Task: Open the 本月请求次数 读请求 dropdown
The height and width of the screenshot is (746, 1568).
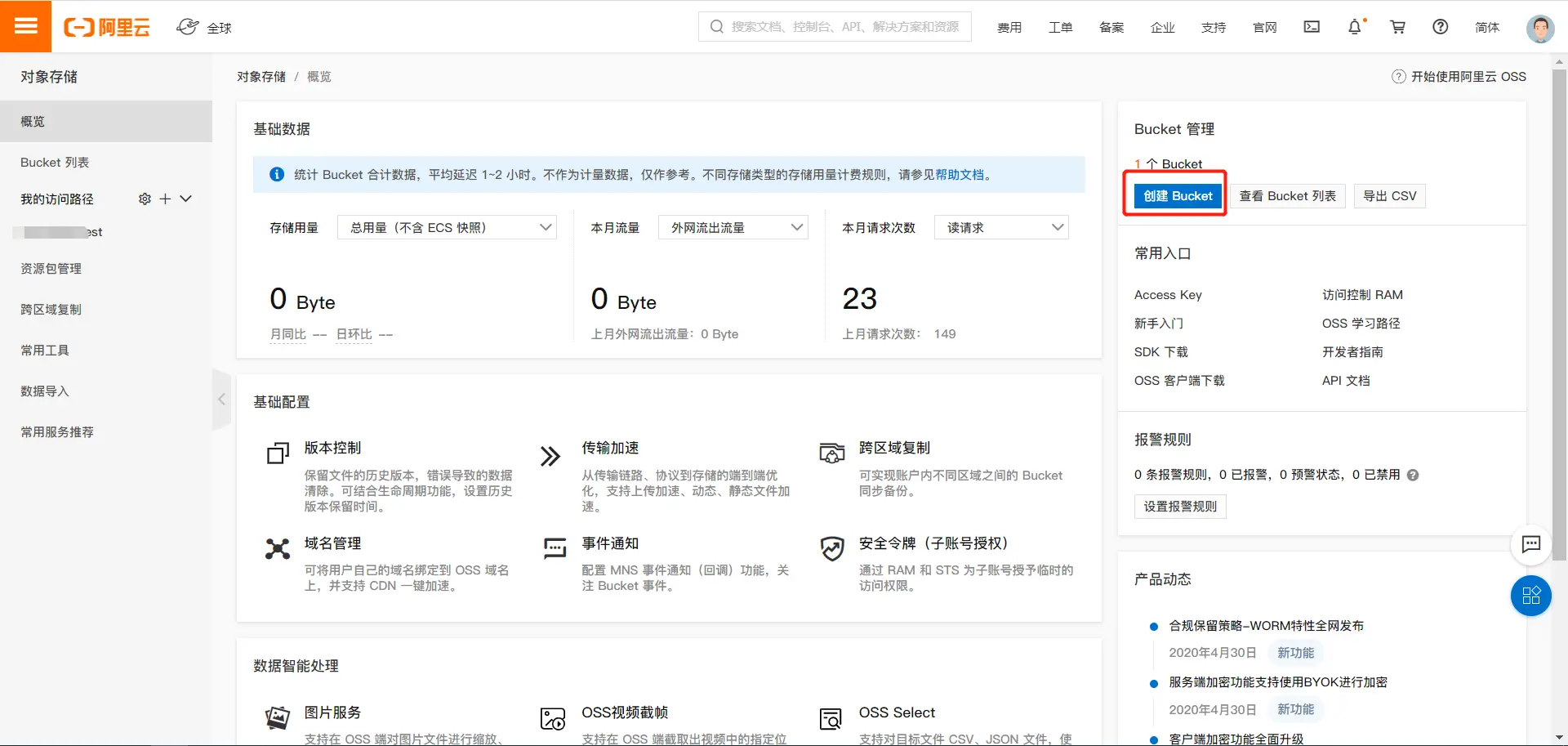Action: point(1001,227)
